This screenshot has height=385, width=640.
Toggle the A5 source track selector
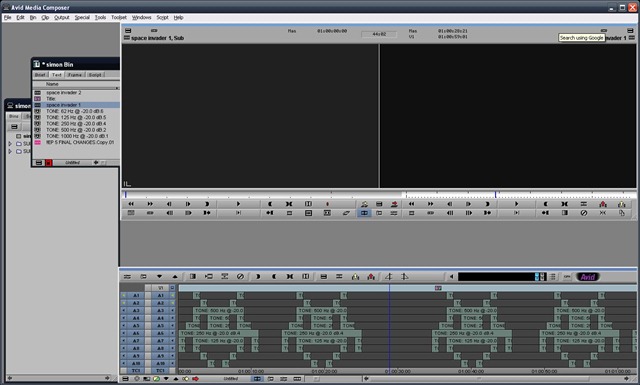(136, 326)
